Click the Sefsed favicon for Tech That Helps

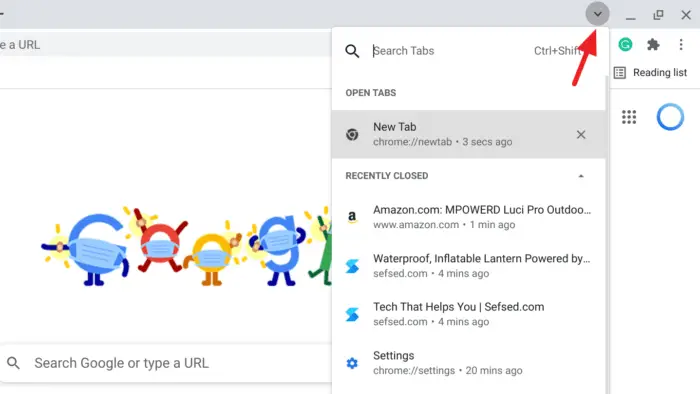(x=352, y=314)
